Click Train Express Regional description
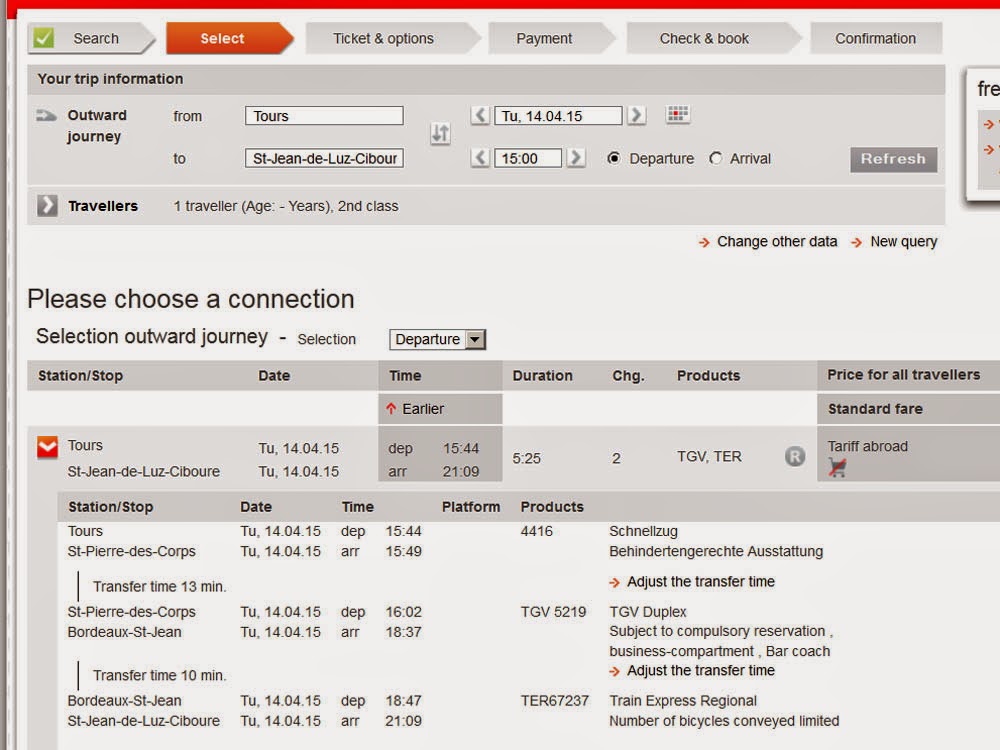The height and width of the screenshot is (750, 1000). coord(682,700)
